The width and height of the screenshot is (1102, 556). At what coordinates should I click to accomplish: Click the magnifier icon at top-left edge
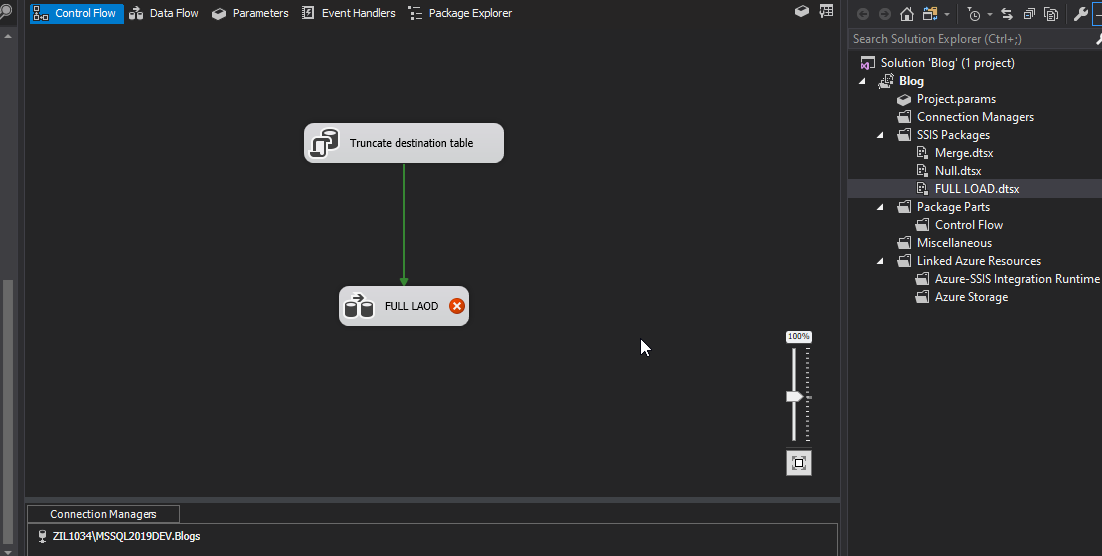[6, 11]
